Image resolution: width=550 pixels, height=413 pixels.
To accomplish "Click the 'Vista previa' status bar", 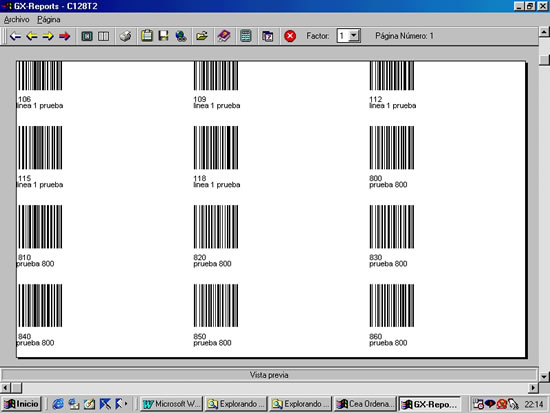I will [269, 375].
